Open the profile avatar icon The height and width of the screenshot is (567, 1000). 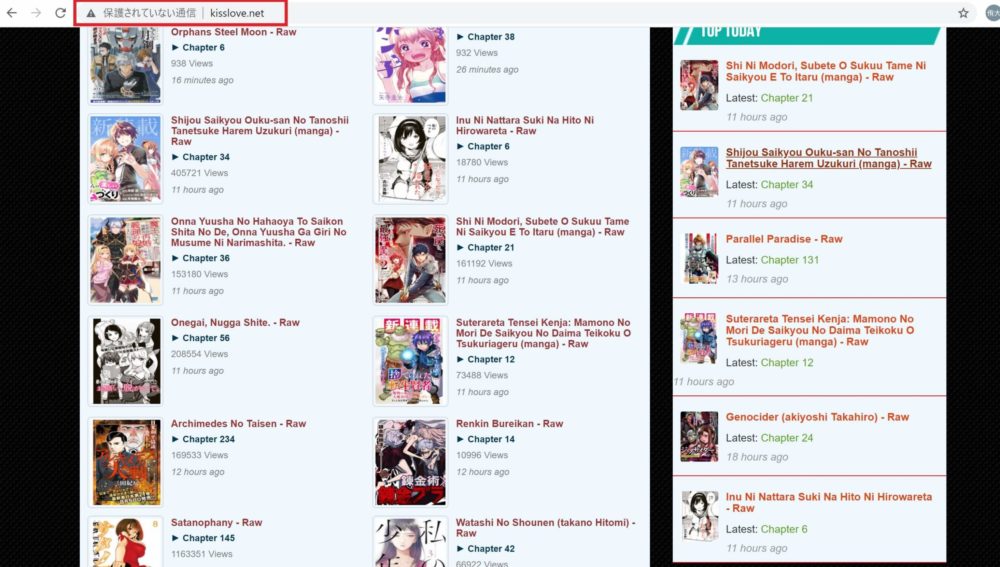(x=993, y=13)
